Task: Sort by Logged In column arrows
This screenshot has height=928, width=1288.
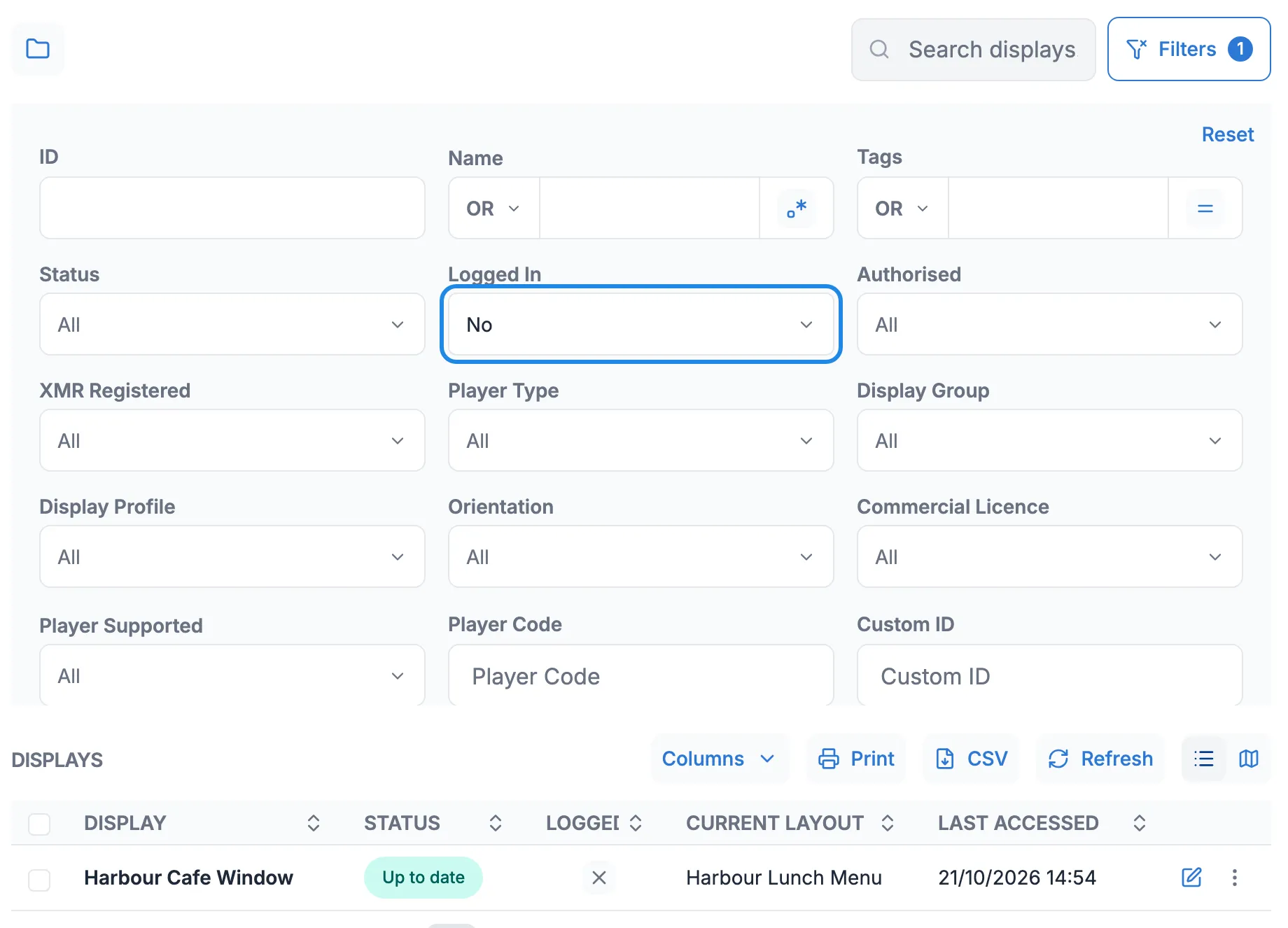Action: (636, 823)
